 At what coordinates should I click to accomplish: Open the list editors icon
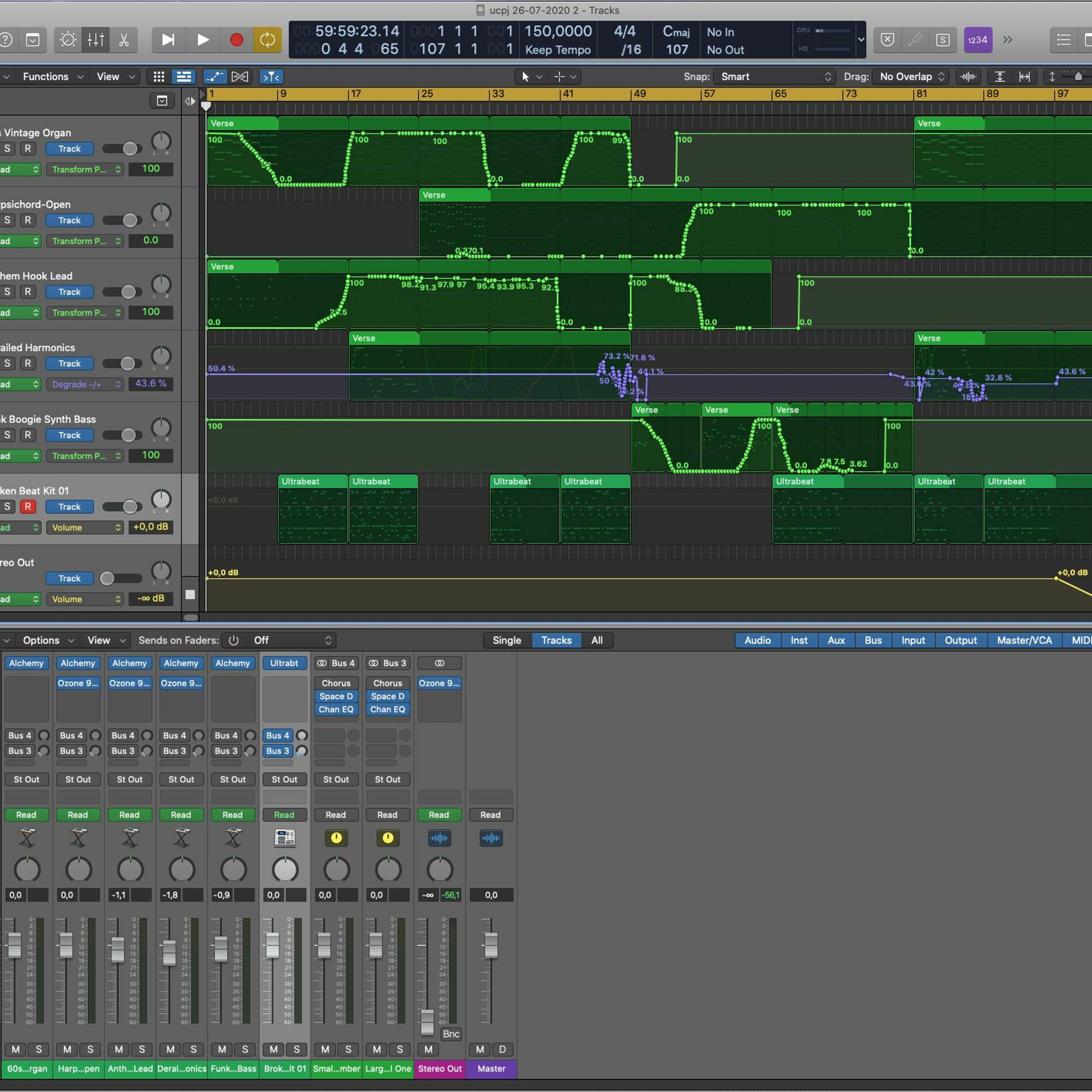(1063, 40)
